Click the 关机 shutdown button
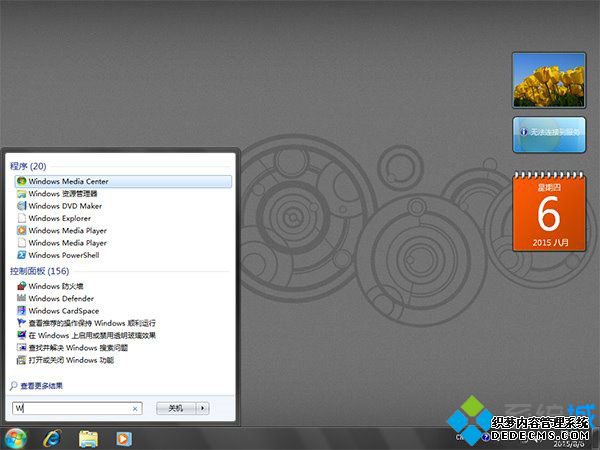 click(x=176, y=408)
